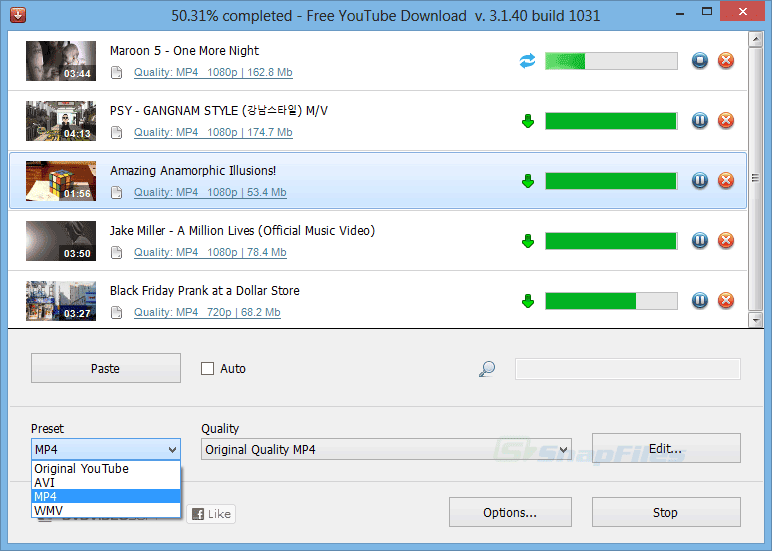Select the highlighted MP4 preset option
This screenshot has height=551, width=772.
(106, 496)
